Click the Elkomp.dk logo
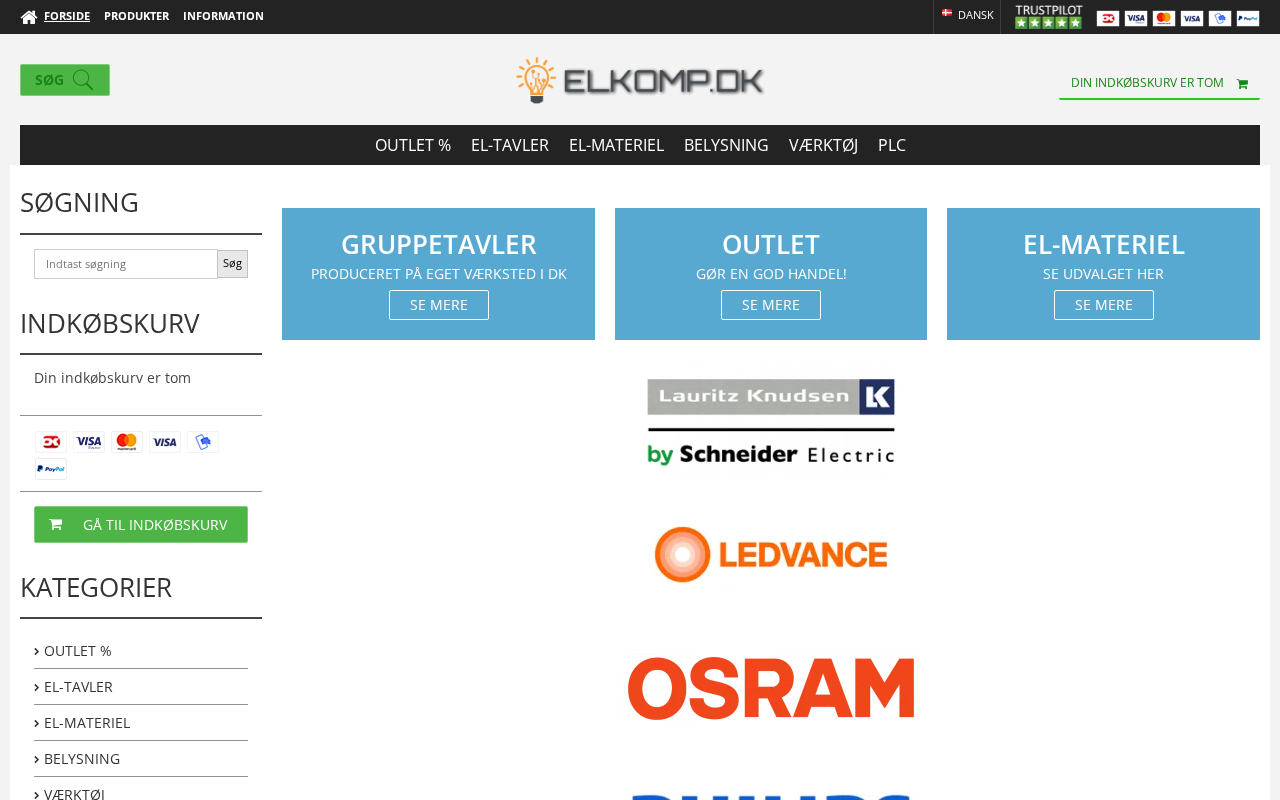 tap(640, 80)
